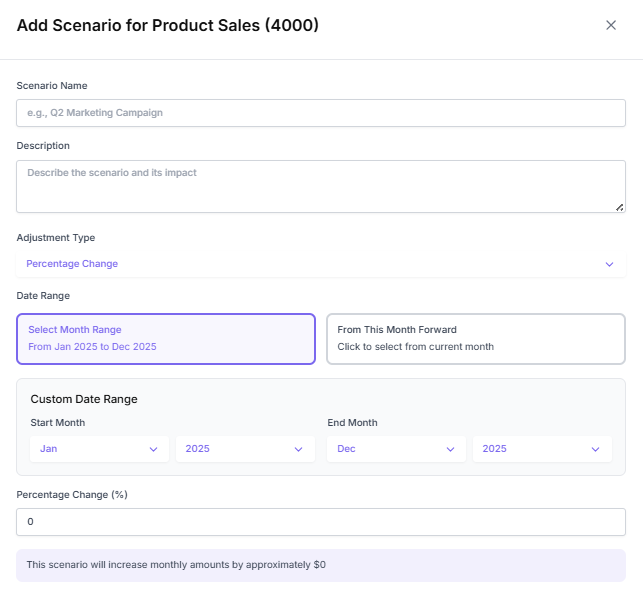Click the Adjustment Type chevron arrow
This screenshot has height=615, width=643.
pos(609,264)
